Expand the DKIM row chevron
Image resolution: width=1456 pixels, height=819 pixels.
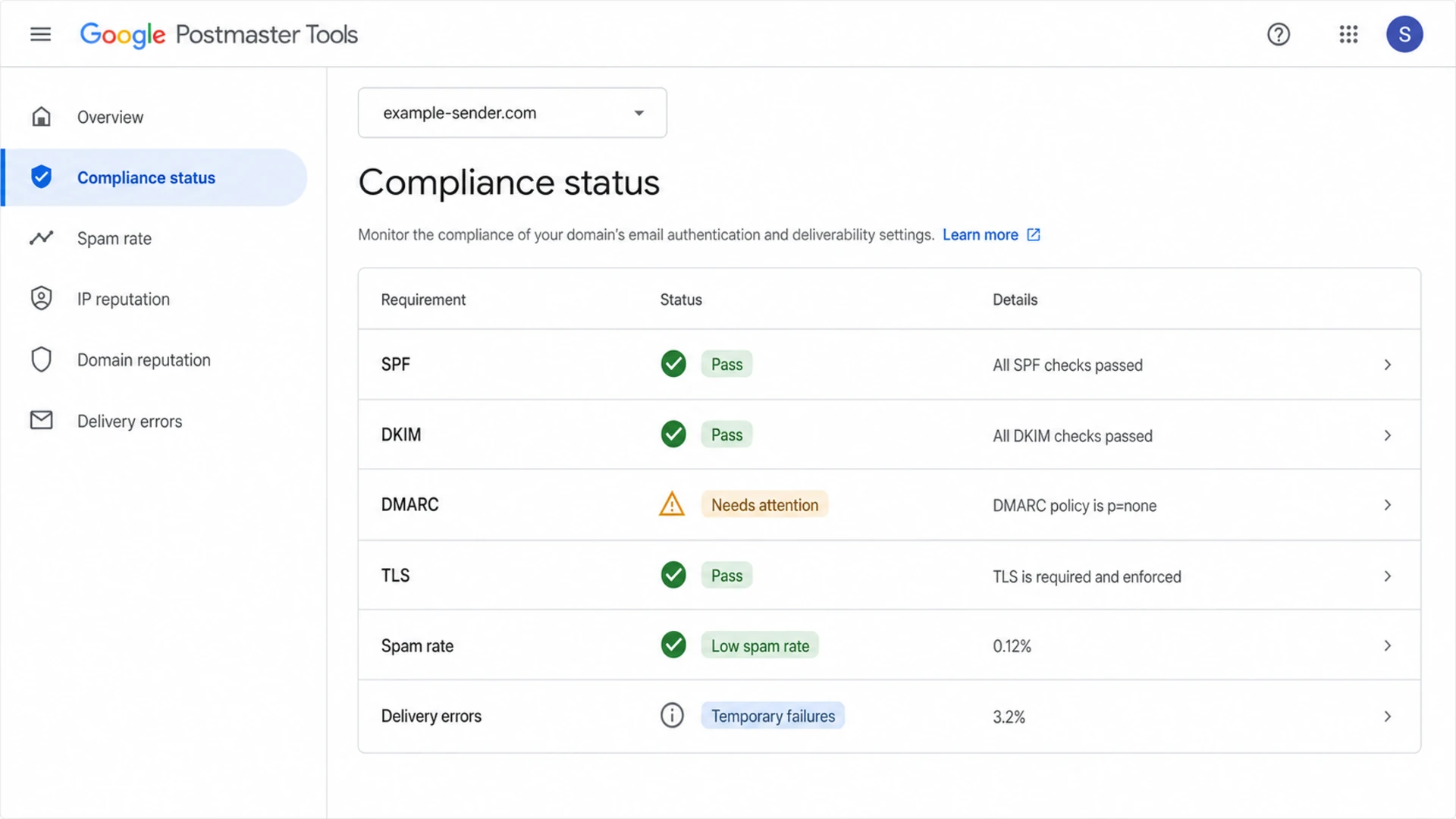tap(1388, 435)
